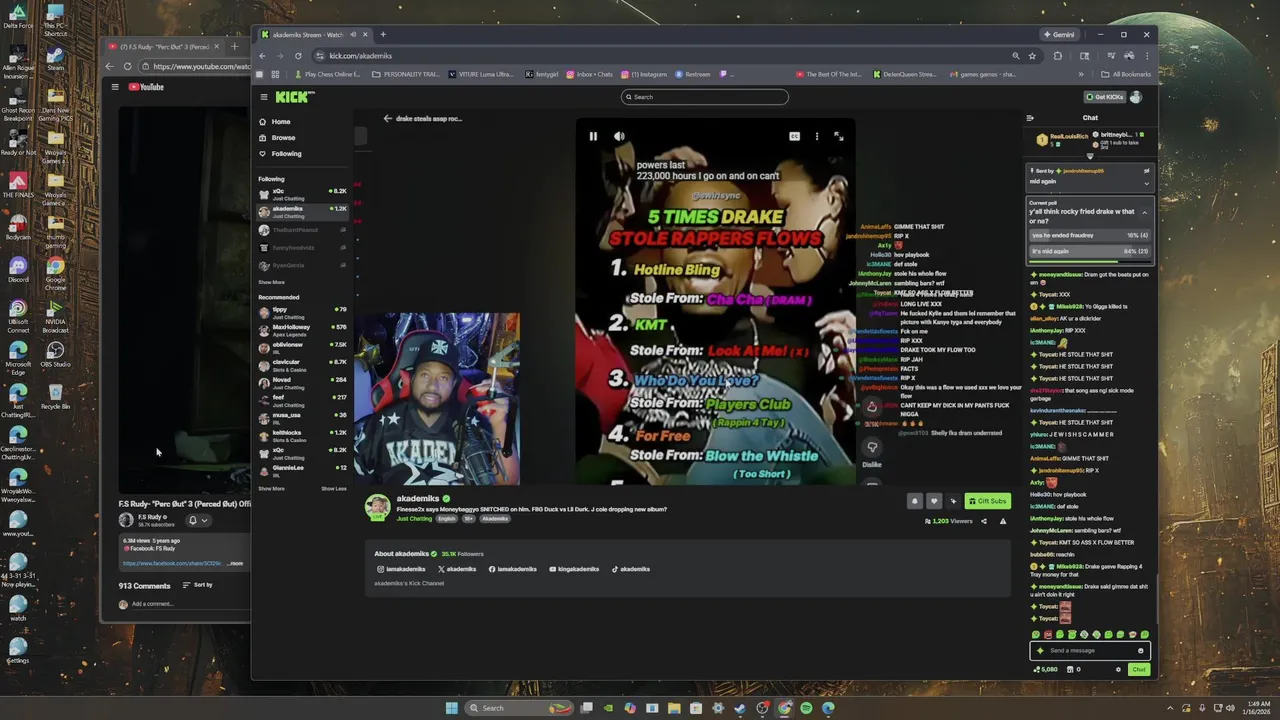The height and width of the screenshot is (720, 1280).
Task: Open iamakademiks Facebook link
Action: 513,569
